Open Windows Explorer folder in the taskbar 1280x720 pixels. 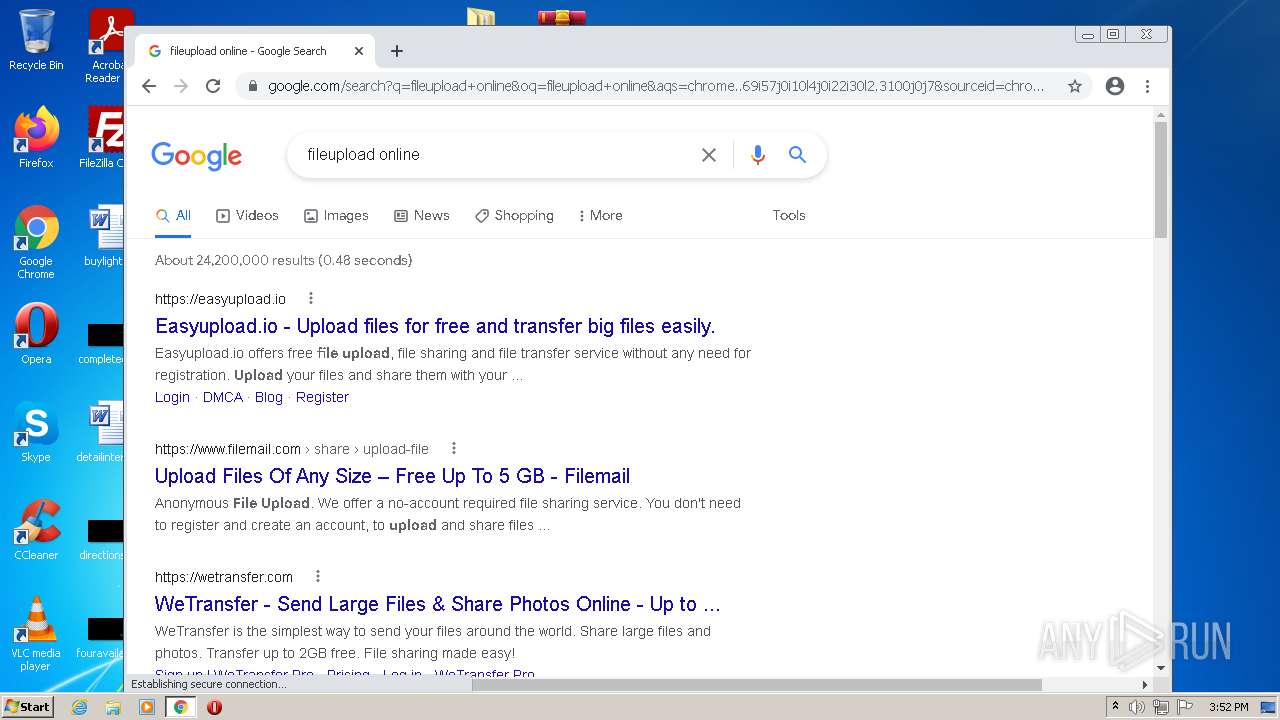(113, 707)
